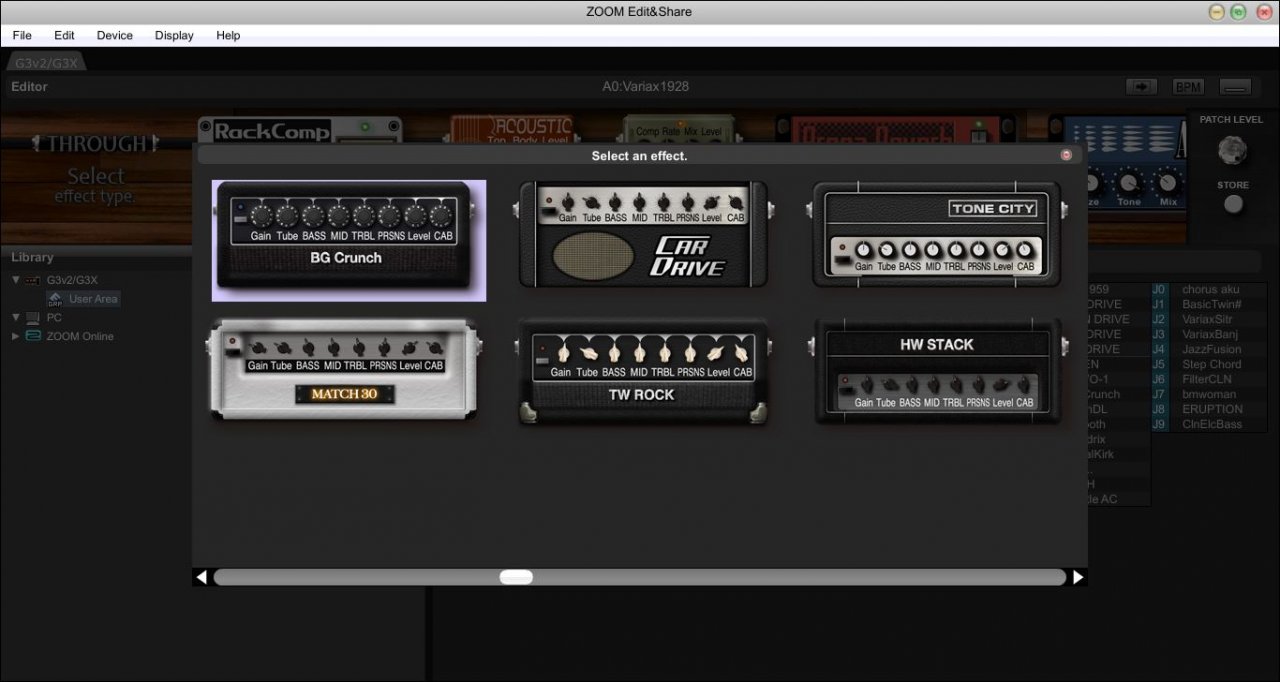This screenshot has width=1280, height=682.
Task: Click the Gain knob on MATCH 30
Action: point(258,346)
